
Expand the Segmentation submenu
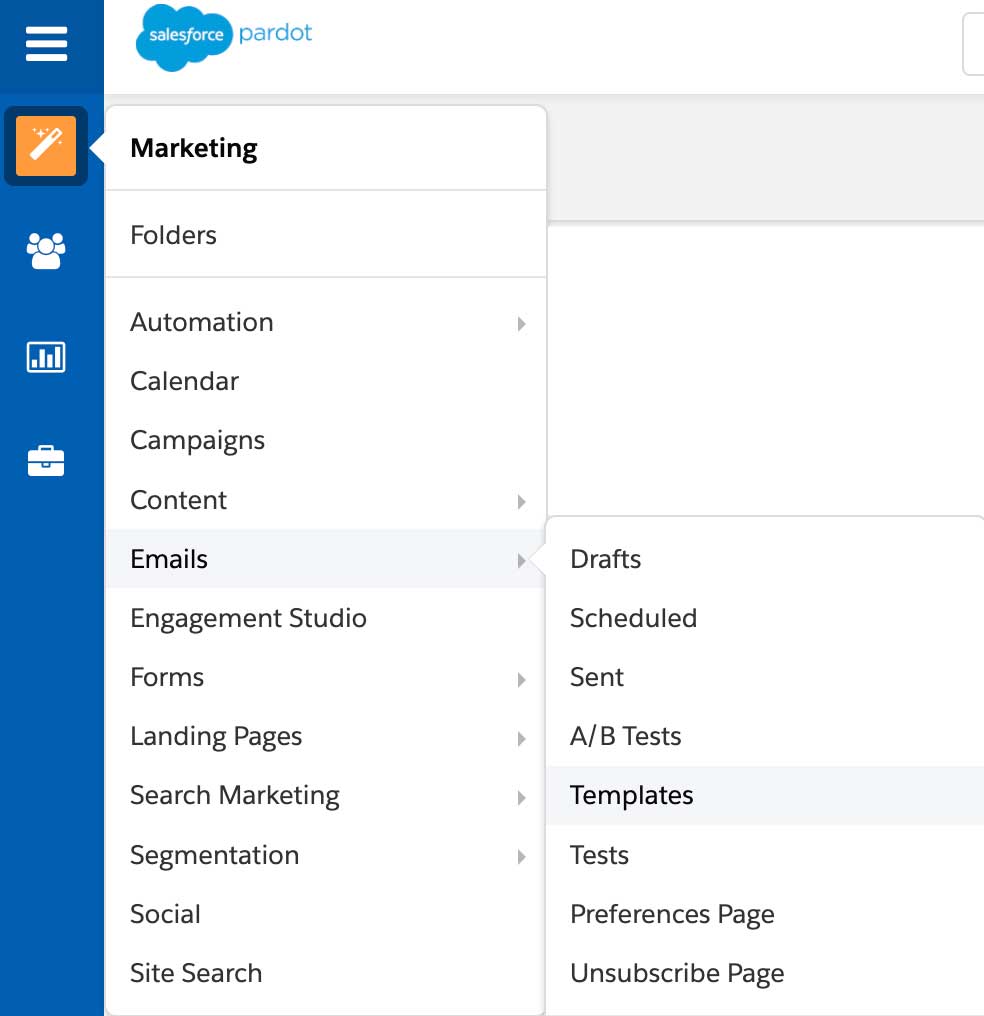click(521, 857)
